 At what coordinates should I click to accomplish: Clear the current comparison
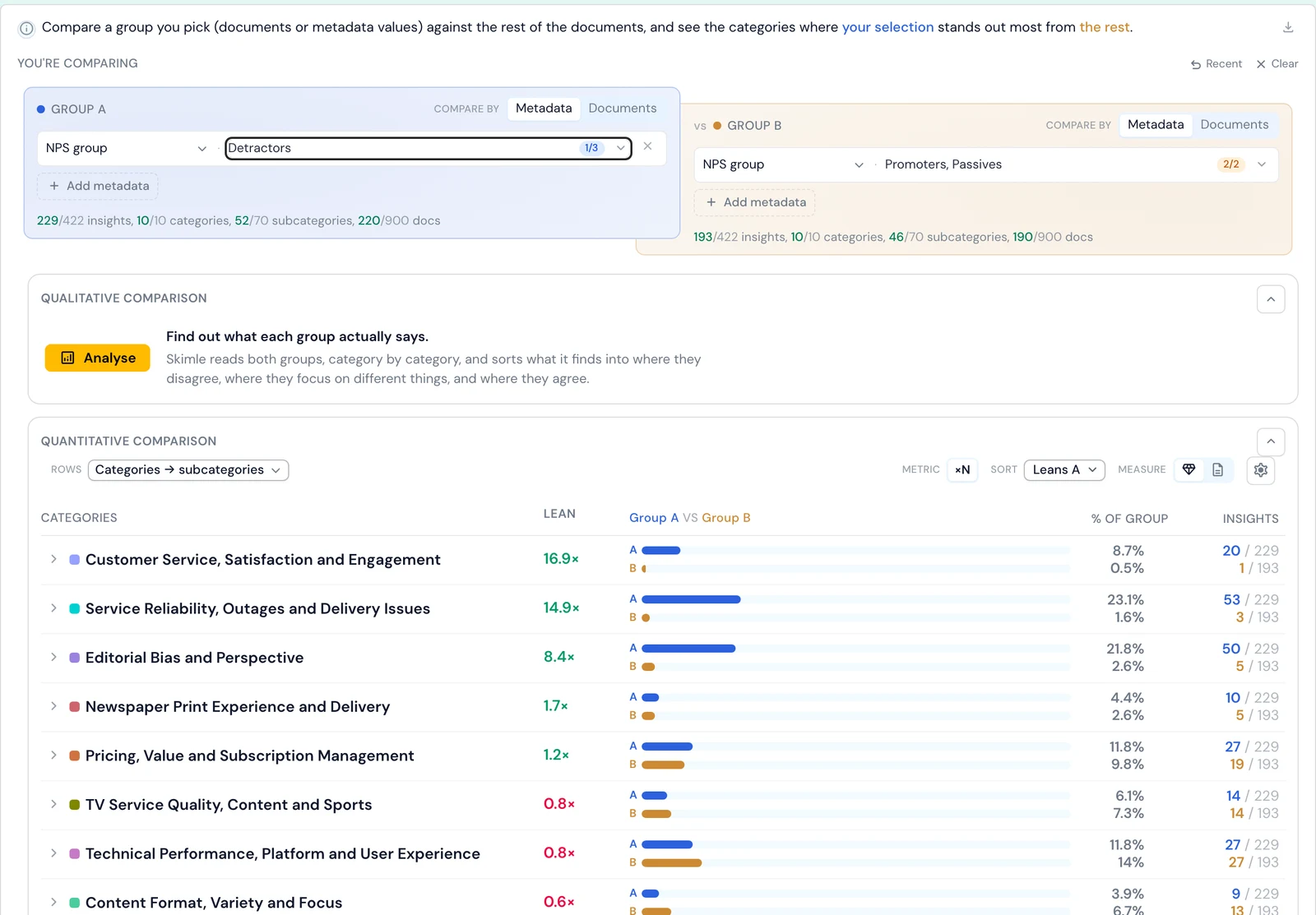1277,64
